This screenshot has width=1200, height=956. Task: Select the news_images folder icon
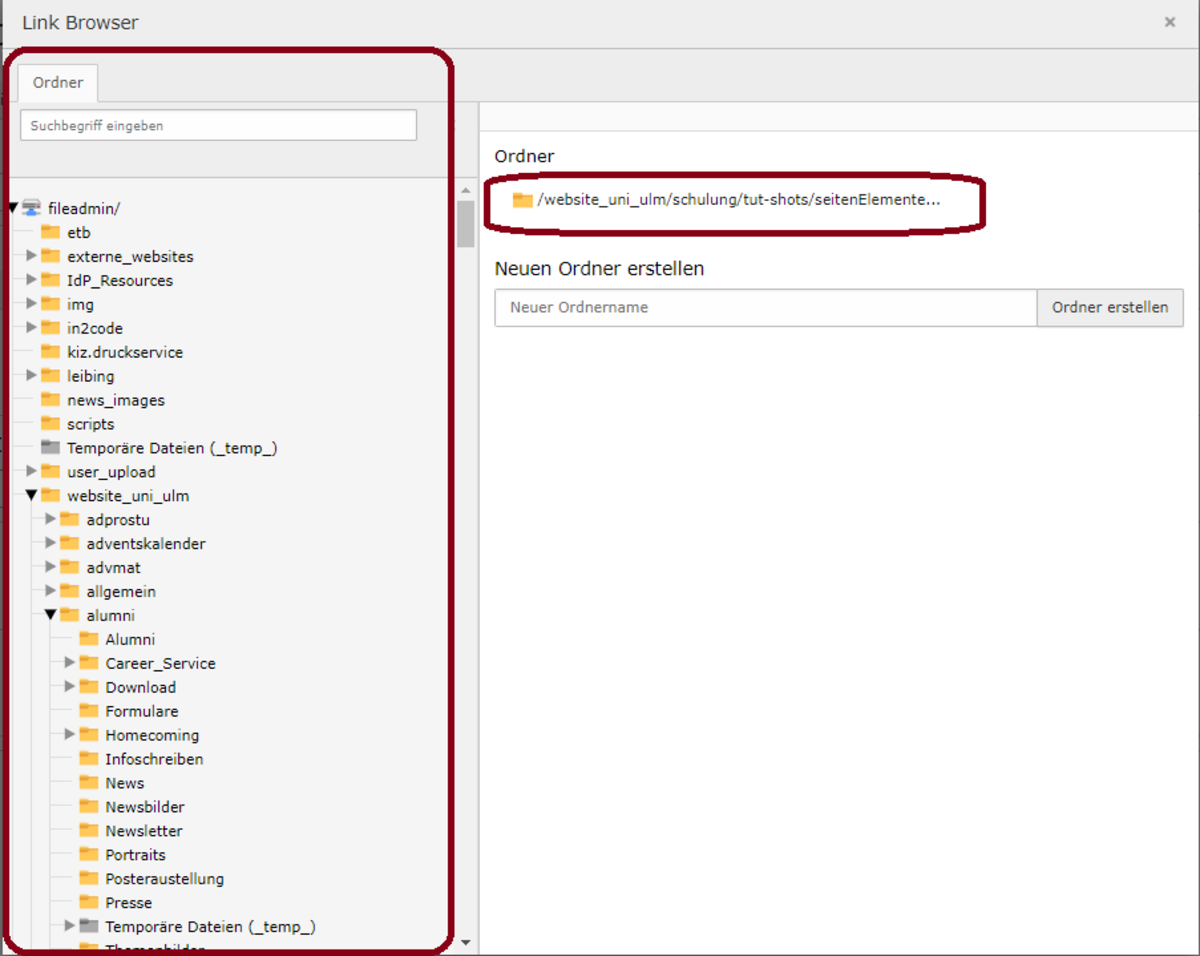tap(50, 400)
